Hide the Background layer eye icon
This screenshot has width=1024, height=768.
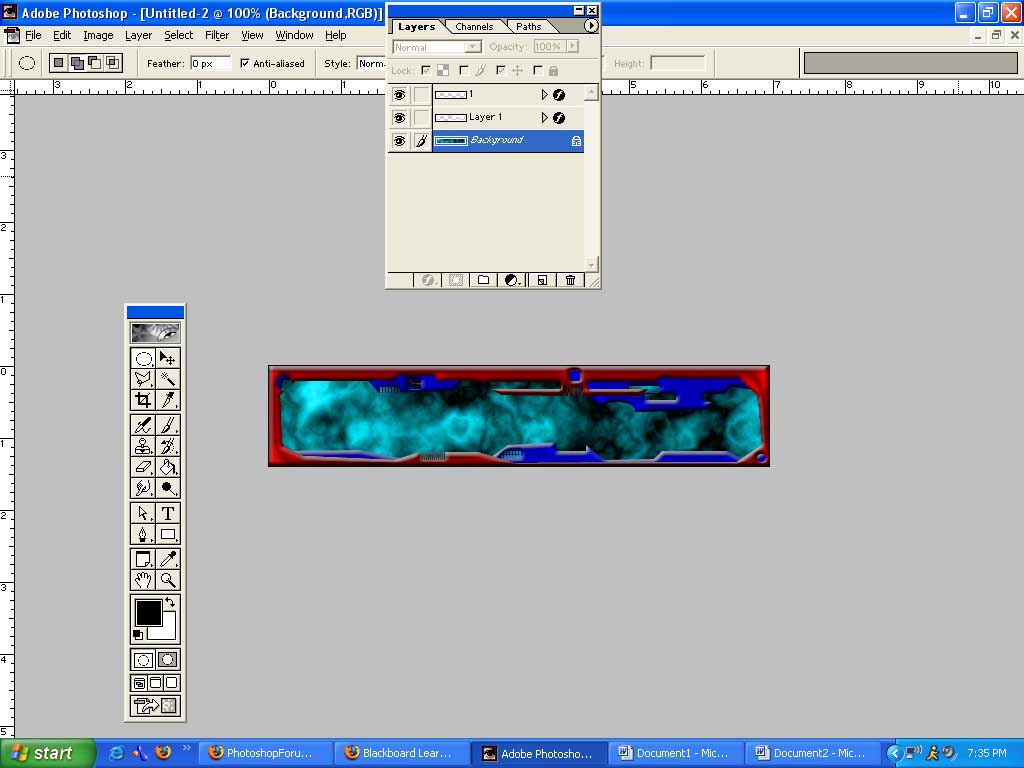tap(399, 141)
